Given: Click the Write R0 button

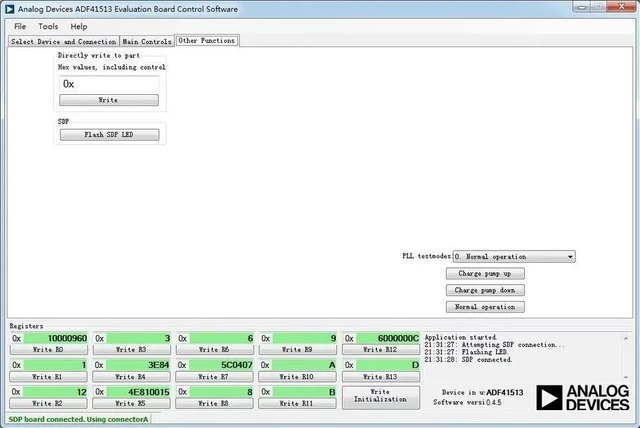Looking at the screenshot, I should tap(49, 350).
